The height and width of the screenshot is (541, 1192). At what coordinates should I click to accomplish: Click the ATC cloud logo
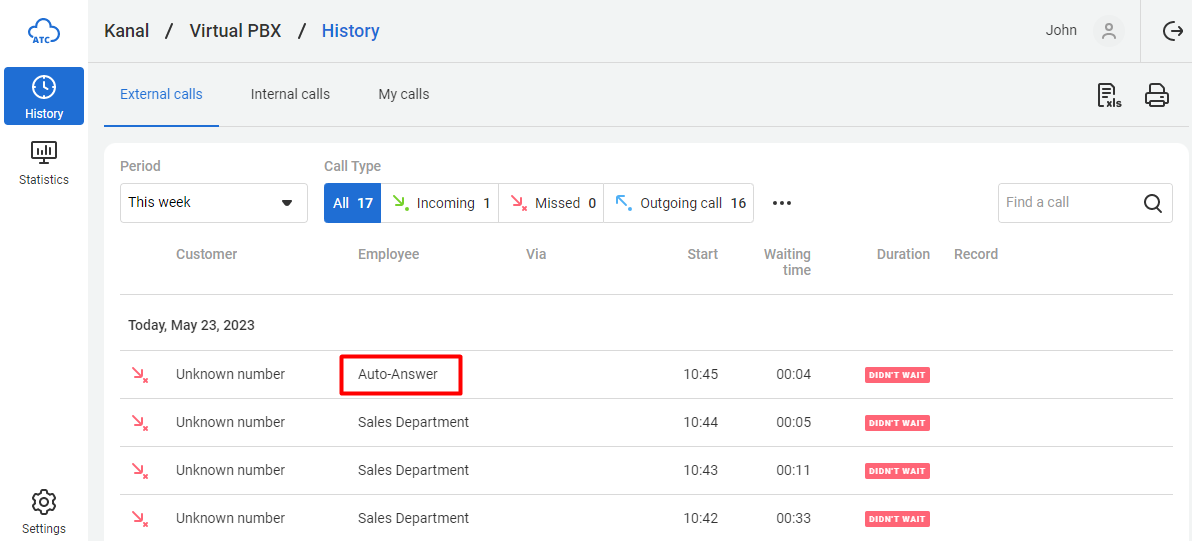44,31
